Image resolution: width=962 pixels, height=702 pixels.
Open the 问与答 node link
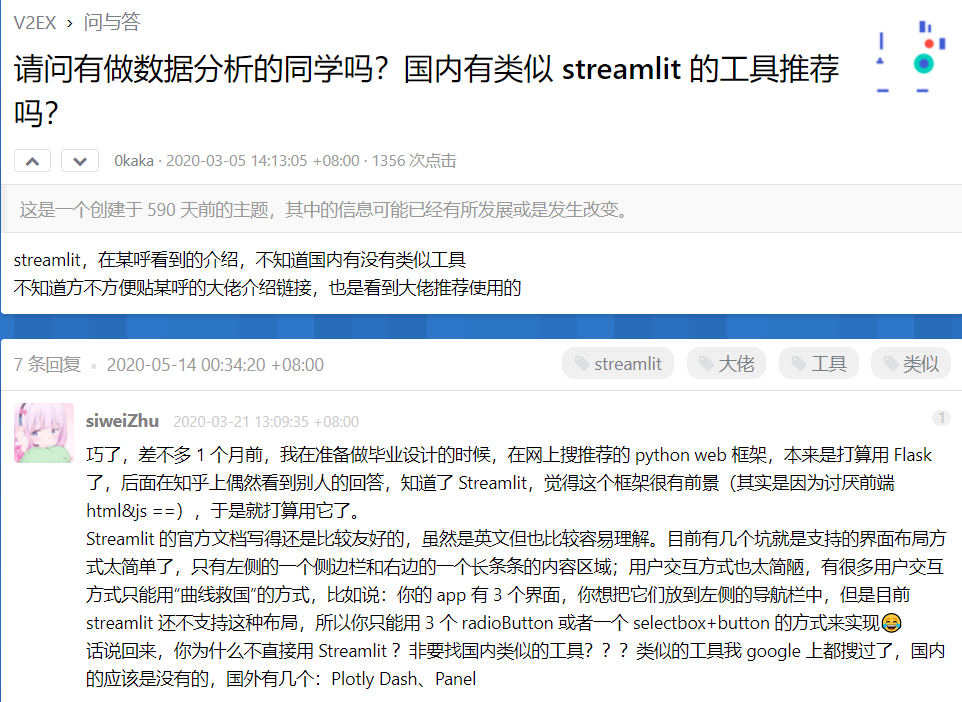click(112, 22)
